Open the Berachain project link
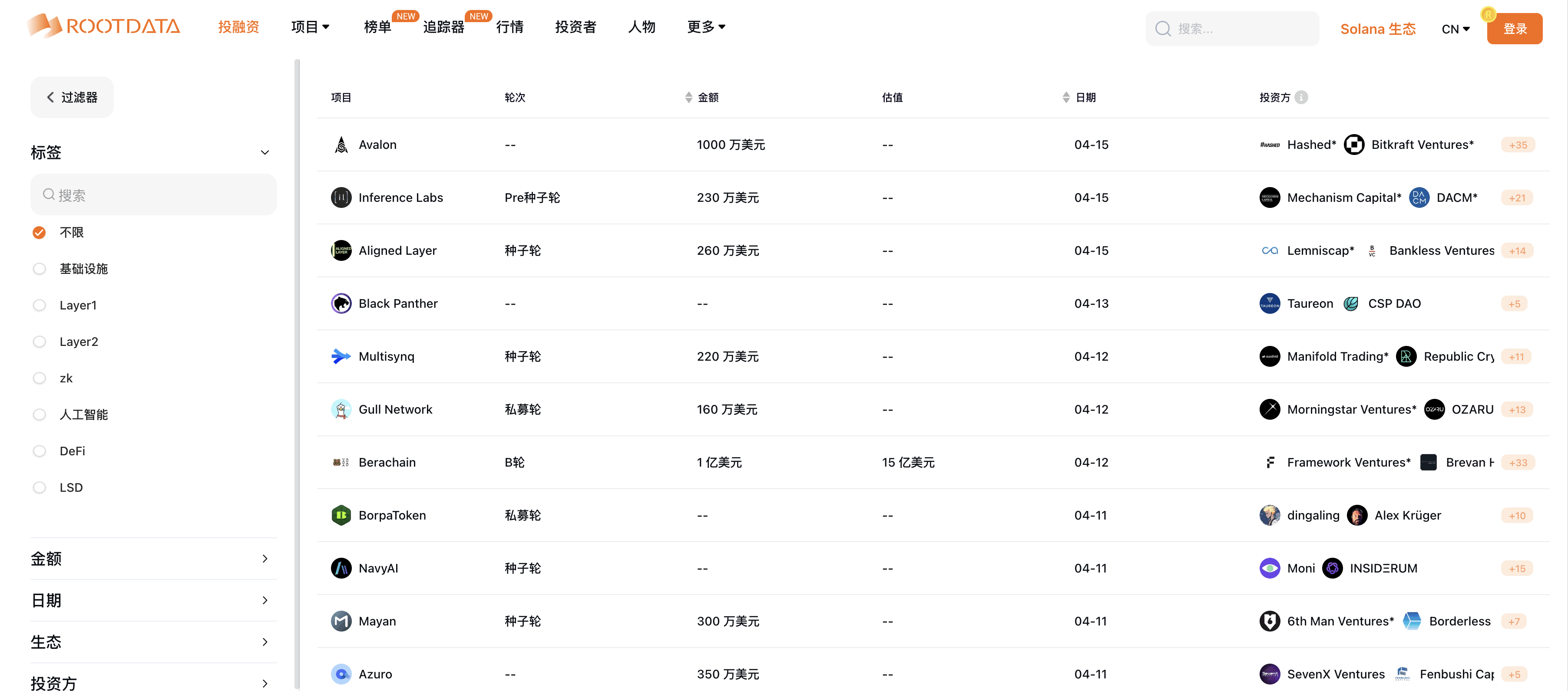This screenshot has height=691, width=1568. 387,462
